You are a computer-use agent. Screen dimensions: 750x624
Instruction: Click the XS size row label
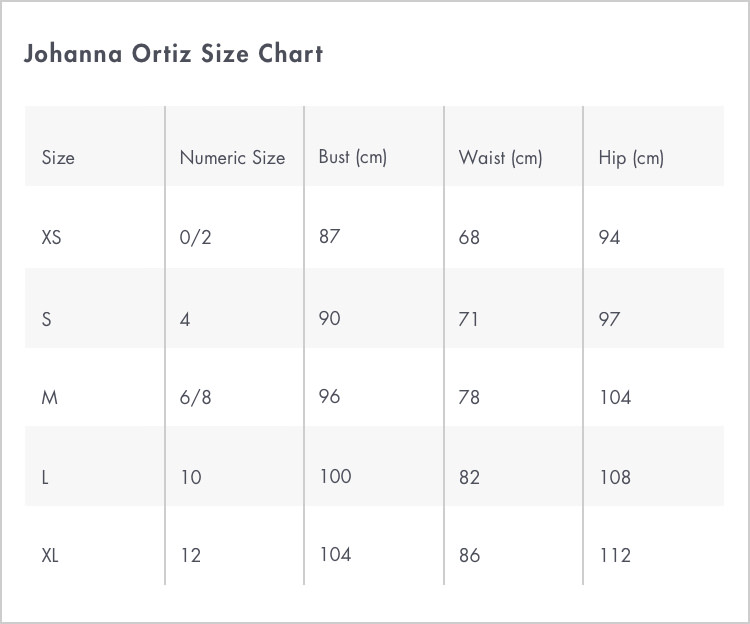(x=52, y=237)
